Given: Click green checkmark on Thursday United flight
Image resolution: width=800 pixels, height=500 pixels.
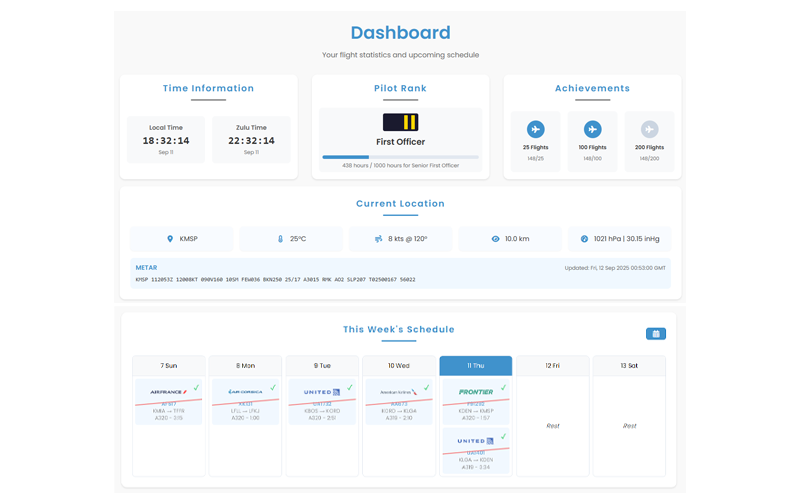Looking at the screenshot, I should click(503, 436).
